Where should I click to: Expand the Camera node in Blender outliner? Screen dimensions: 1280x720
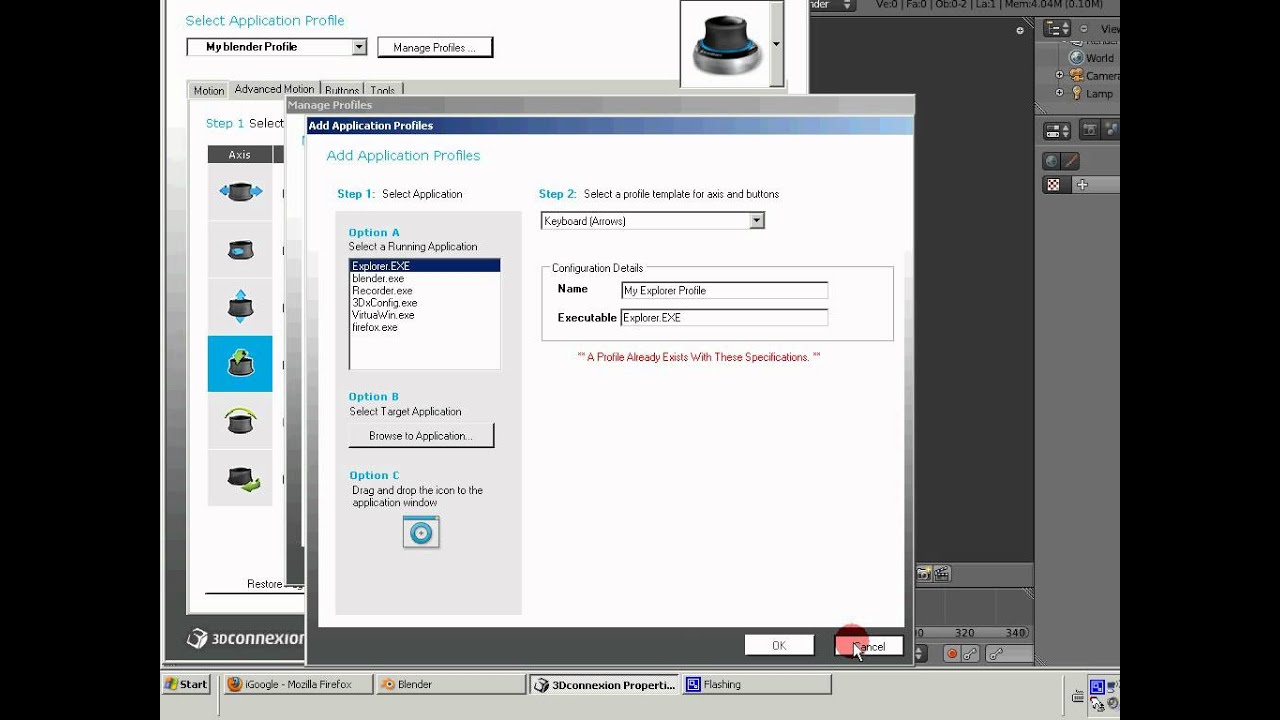tap(1060, 75)
